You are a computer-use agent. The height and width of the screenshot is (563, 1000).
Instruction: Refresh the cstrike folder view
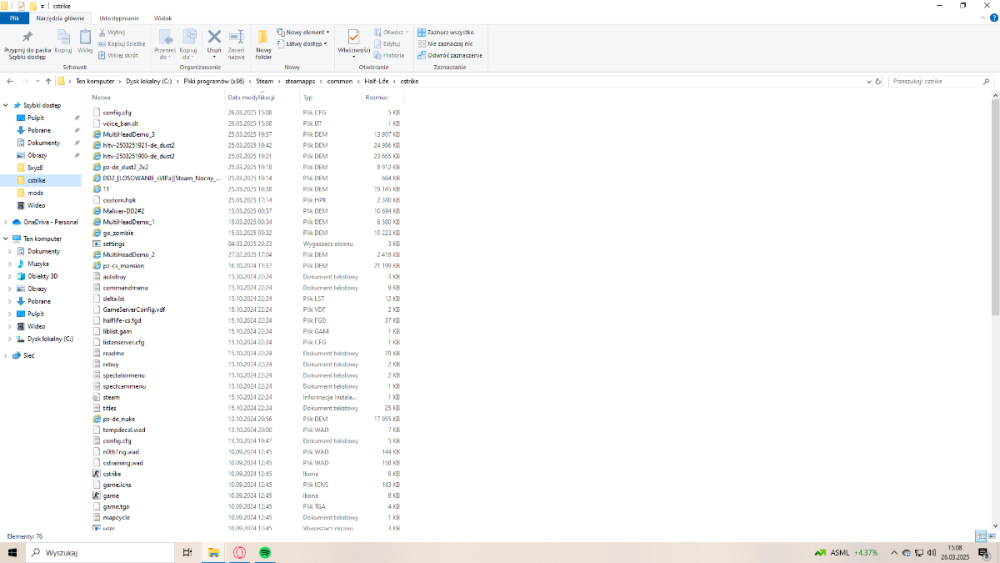(878, 81)
